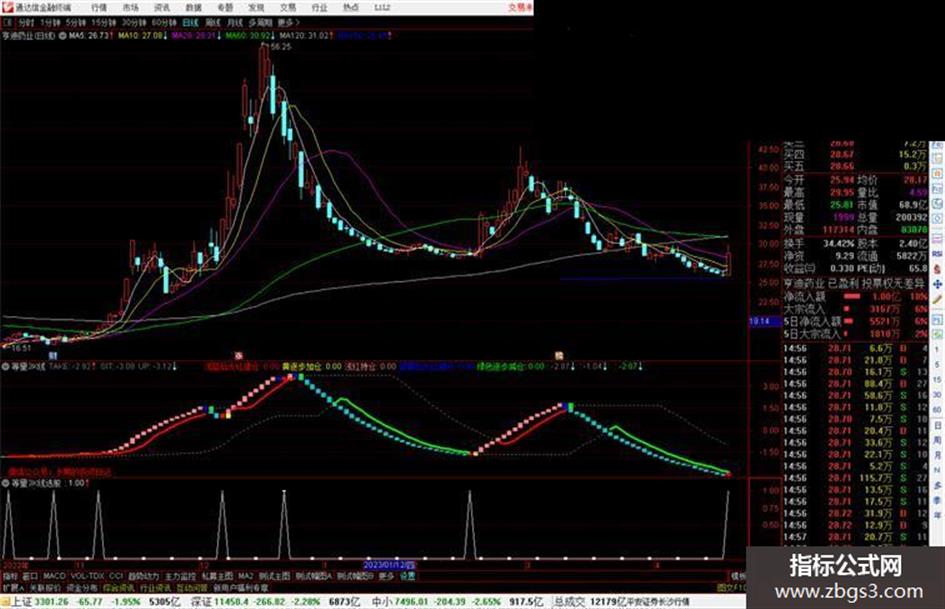The width and height of the screenshot is (945, 609).
Task: Switch to 60分钟 period tab
Action: pyautogui.click(x=164, y=23)
